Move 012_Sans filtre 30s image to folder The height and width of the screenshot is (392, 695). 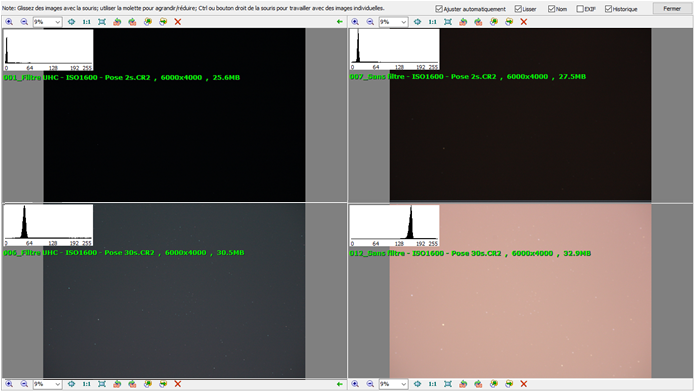click(509, 384)
